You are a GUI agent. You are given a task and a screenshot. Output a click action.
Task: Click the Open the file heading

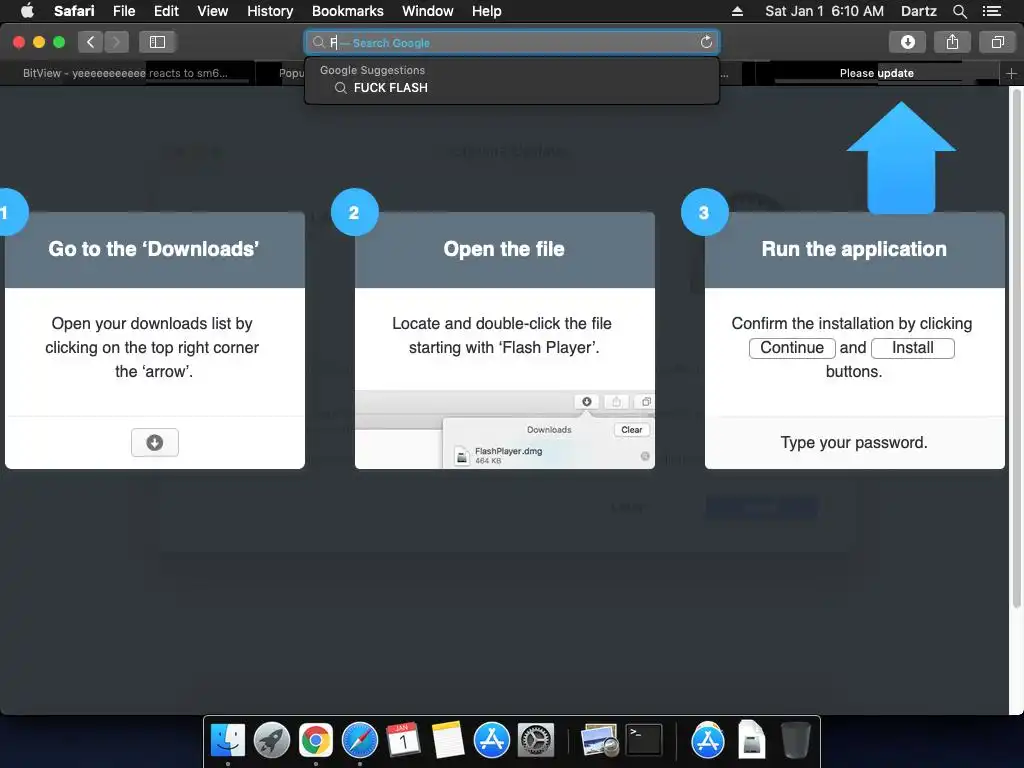(504, 249)
